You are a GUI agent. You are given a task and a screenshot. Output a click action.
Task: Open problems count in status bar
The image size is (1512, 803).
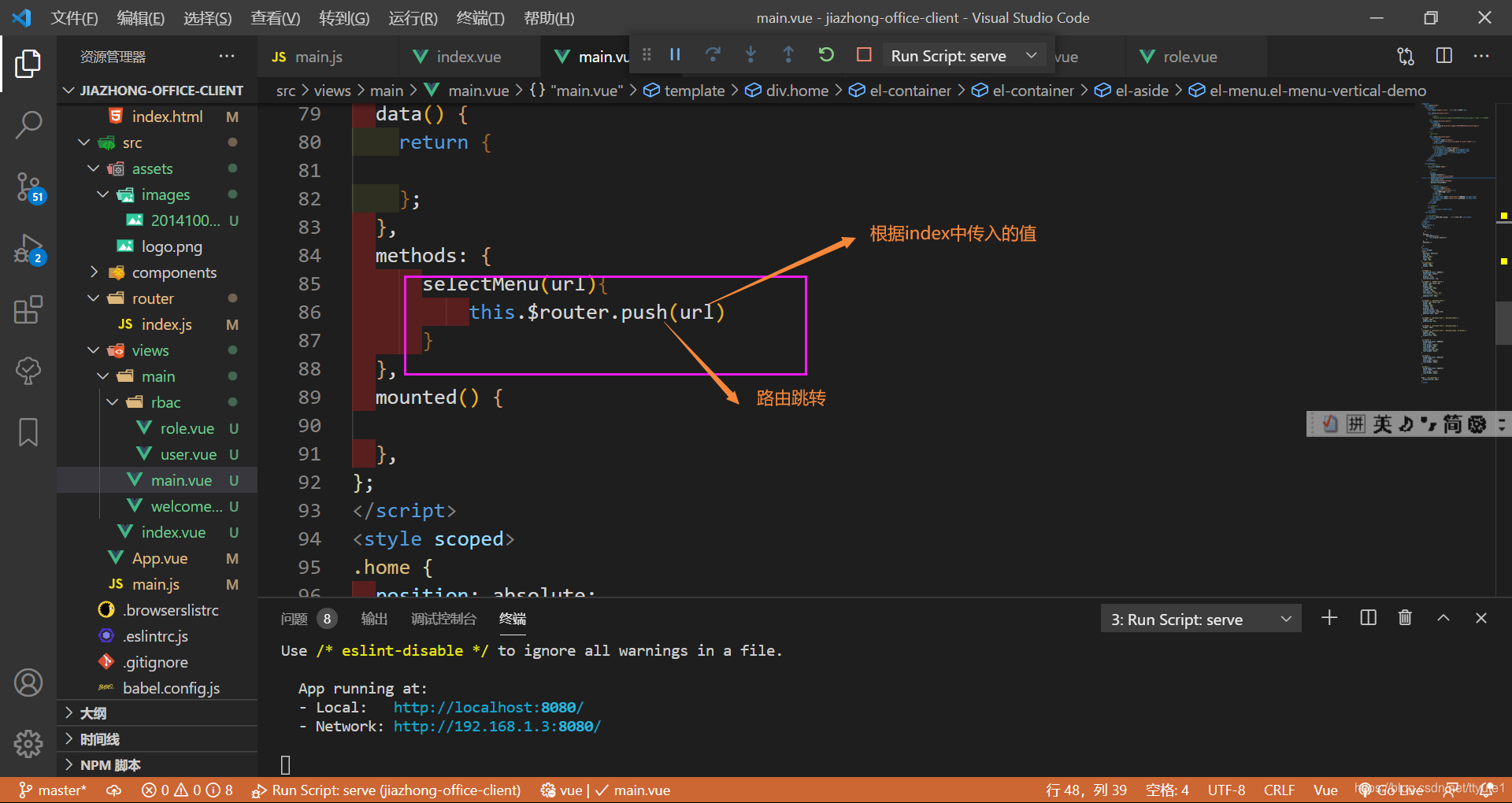[187, 790]
